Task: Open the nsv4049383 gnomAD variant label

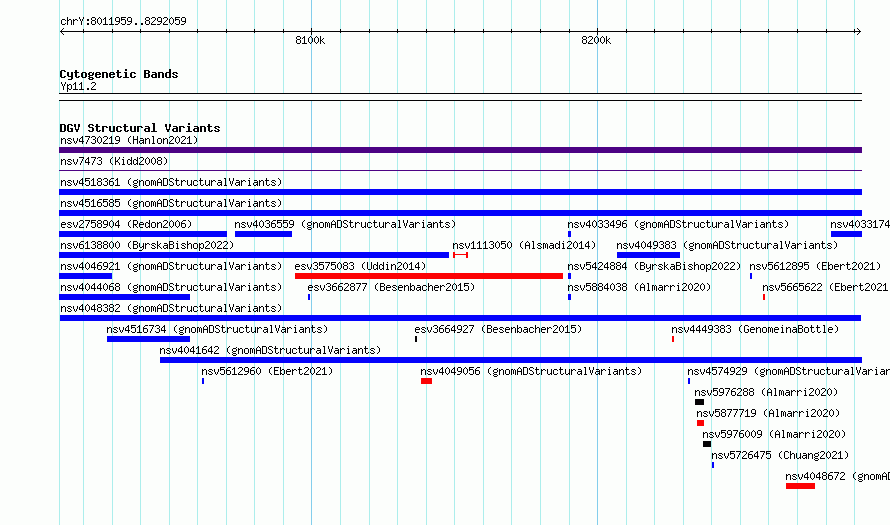Action: [x=727, y=245]
